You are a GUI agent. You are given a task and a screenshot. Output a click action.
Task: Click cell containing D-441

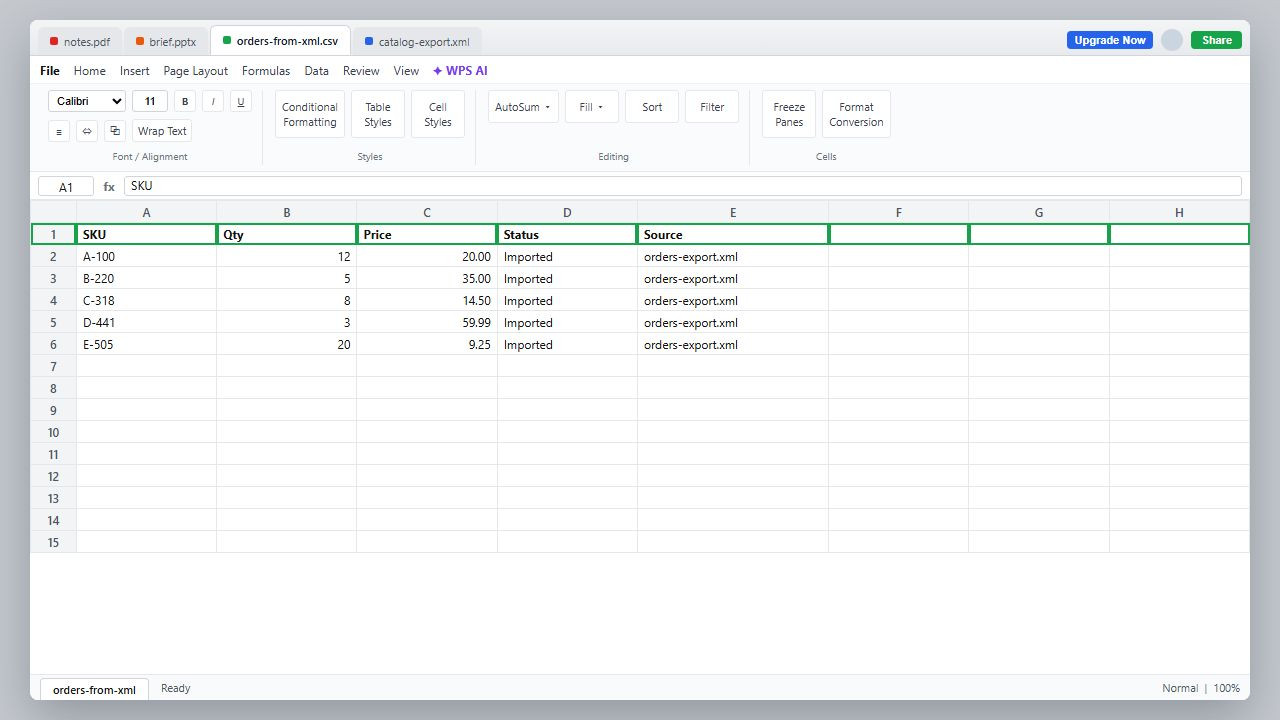tap(146, 323)
